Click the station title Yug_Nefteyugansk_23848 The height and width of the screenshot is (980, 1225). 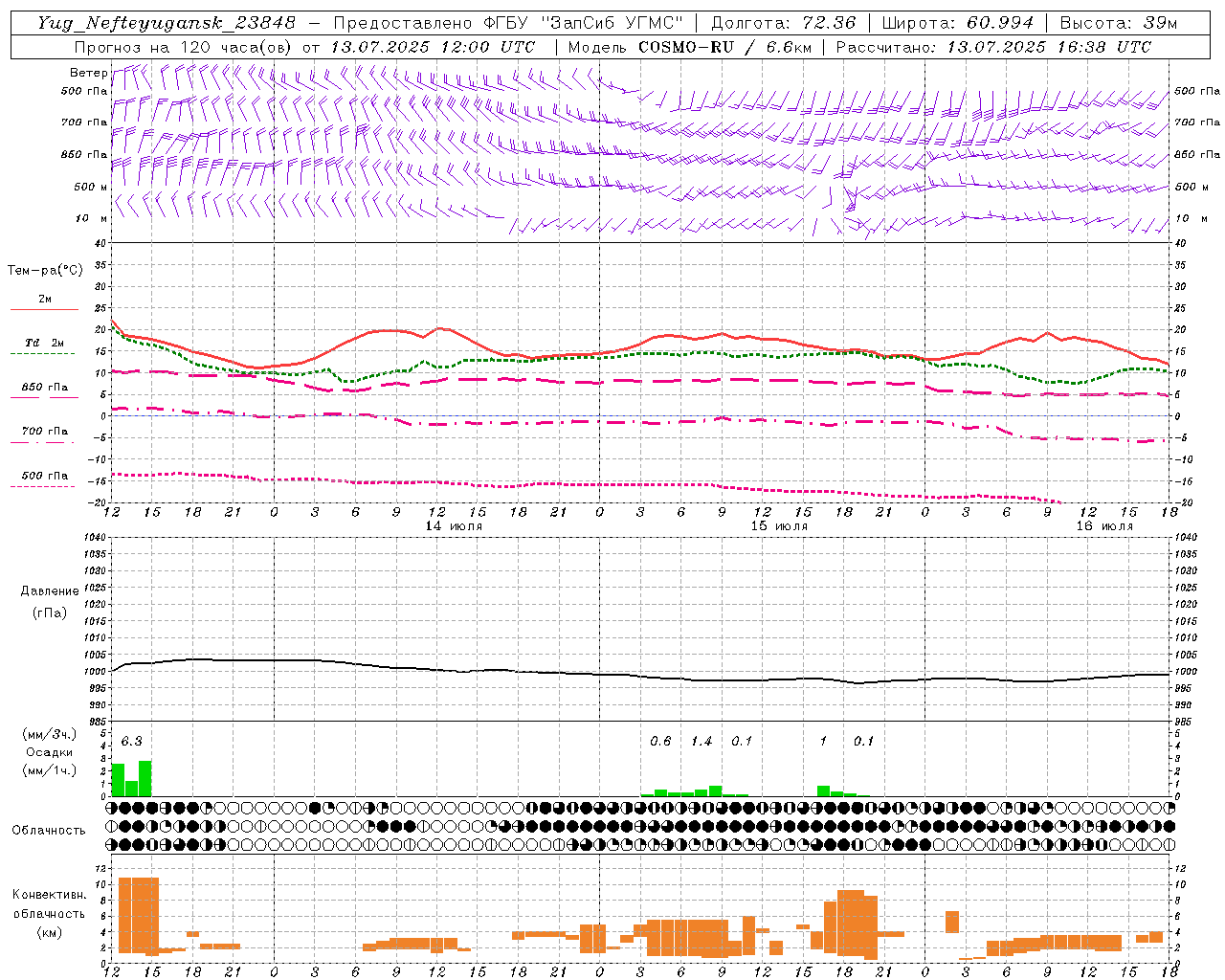167,23
